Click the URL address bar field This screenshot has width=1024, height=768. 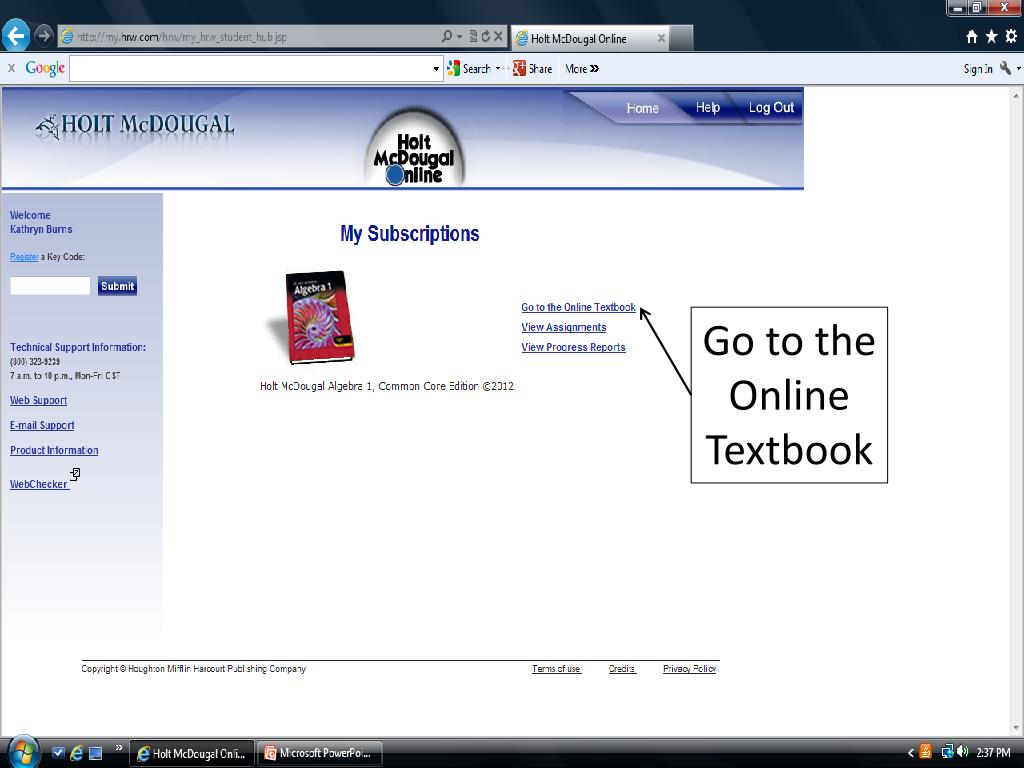248,37
